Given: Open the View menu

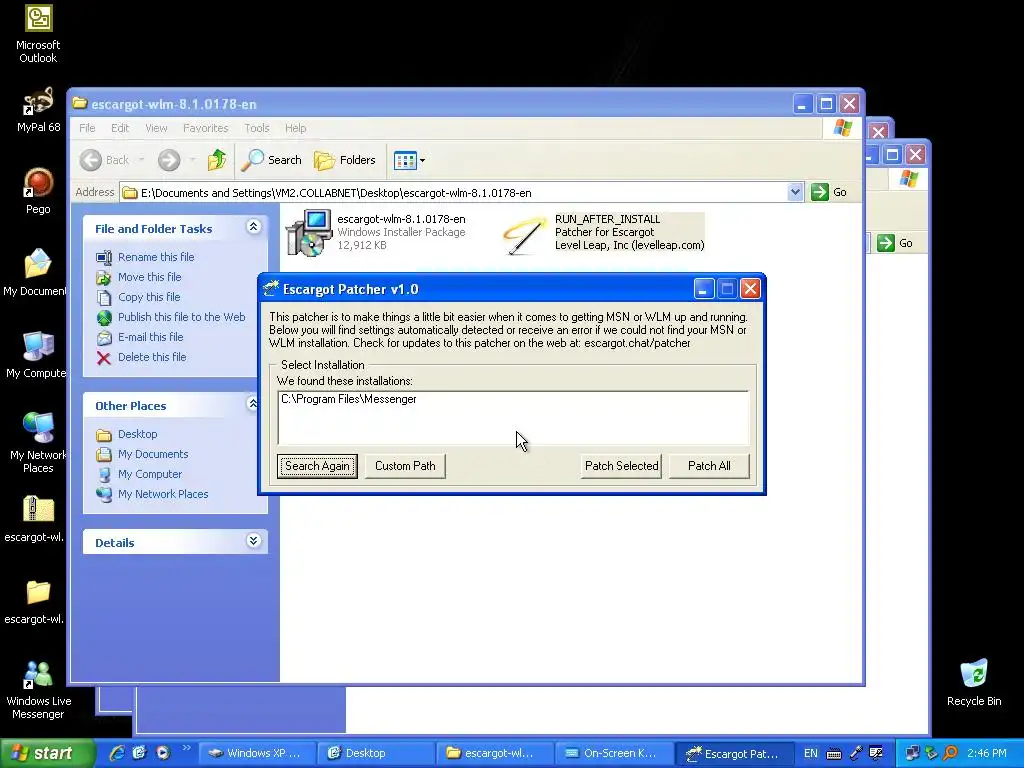Looking at the screenshot, I should coord(156,128).
